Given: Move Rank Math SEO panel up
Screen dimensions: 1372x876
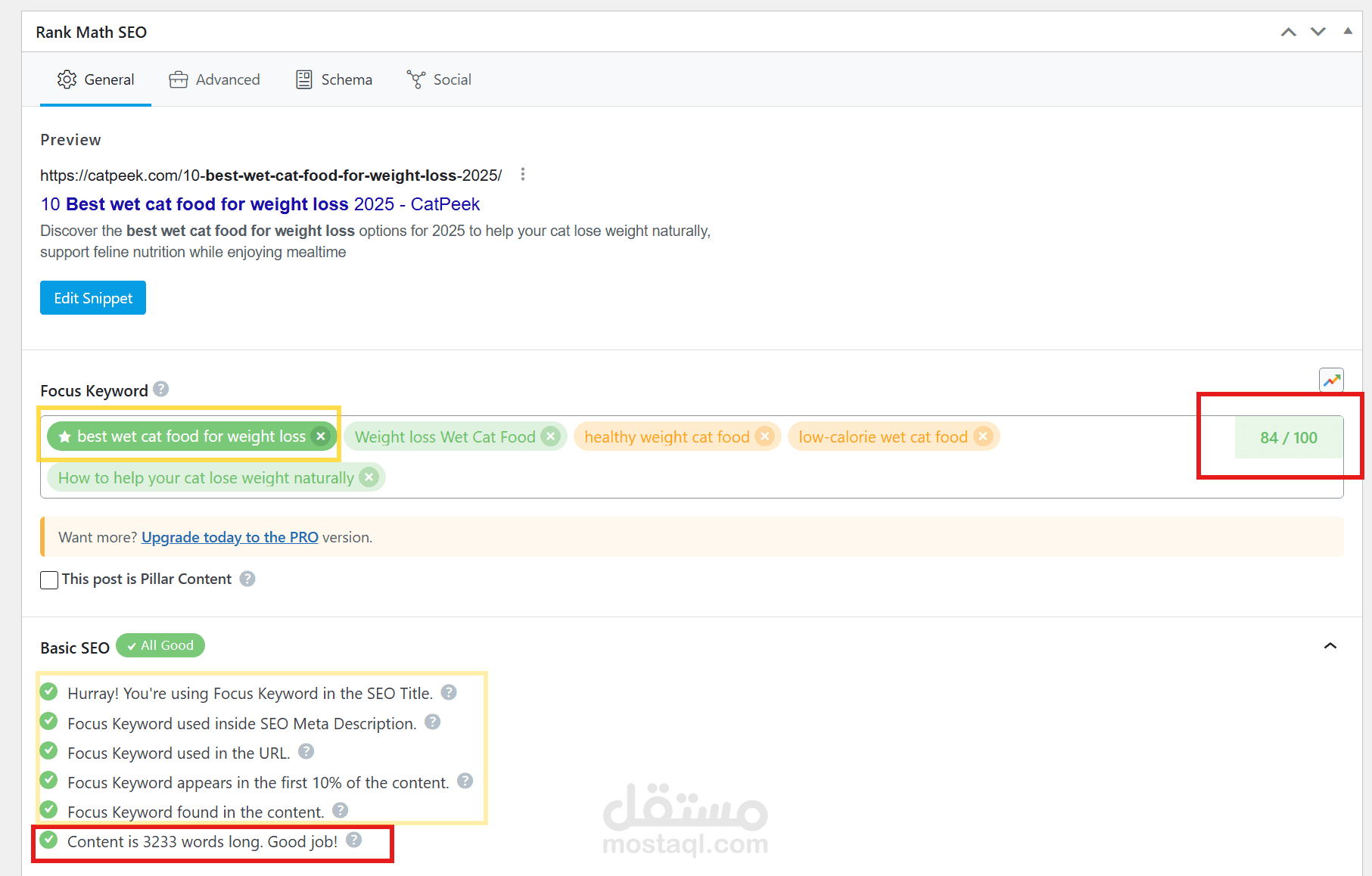Looking at the screenshot, I should 1289,32.
